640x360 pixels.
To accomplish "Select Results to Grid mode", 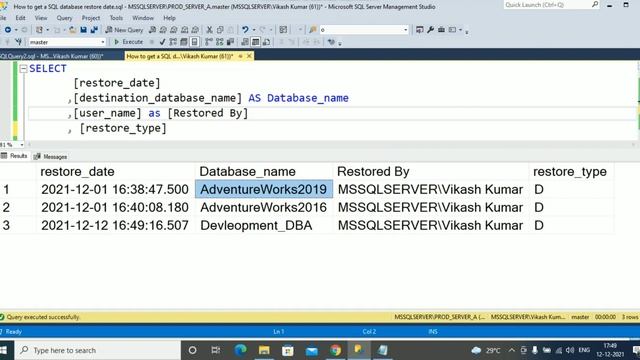I will 256,42.
